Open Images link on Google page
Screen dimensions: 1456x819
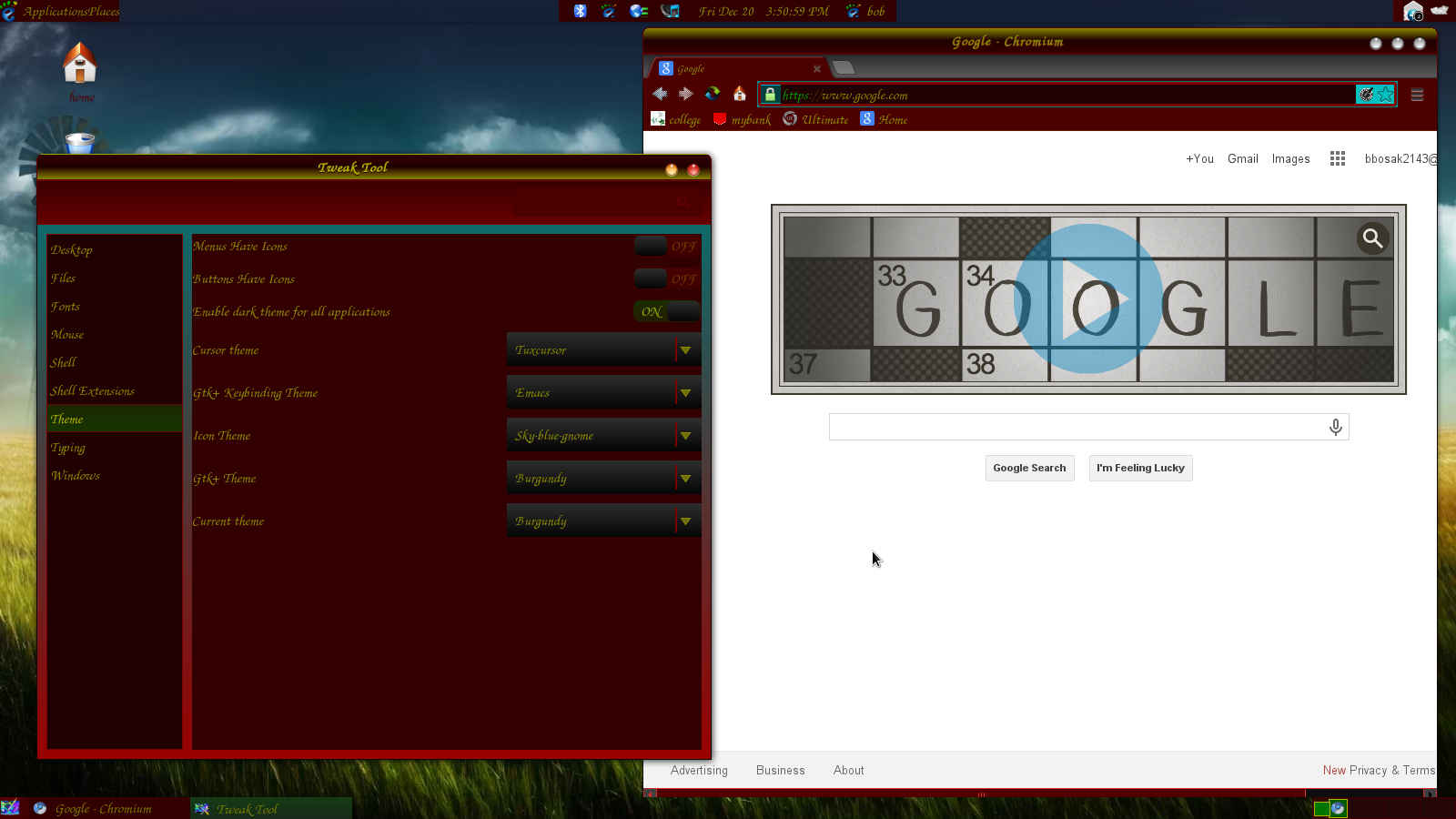pyautogui.click(x=1290, y=158)
